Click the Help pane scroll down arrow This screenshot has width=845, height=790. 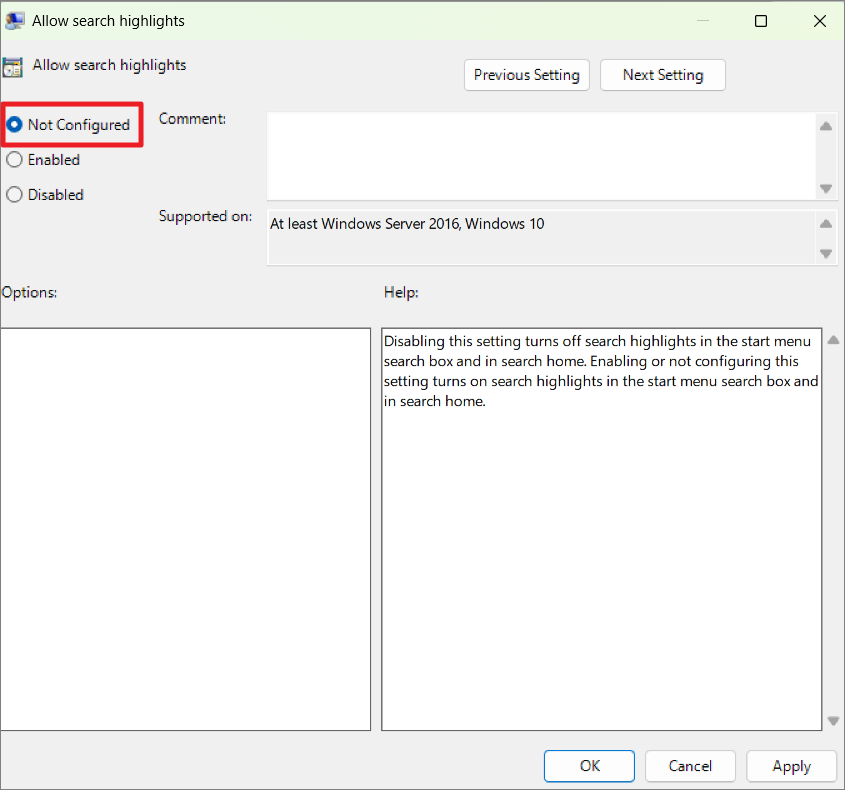tap(833, 720)
